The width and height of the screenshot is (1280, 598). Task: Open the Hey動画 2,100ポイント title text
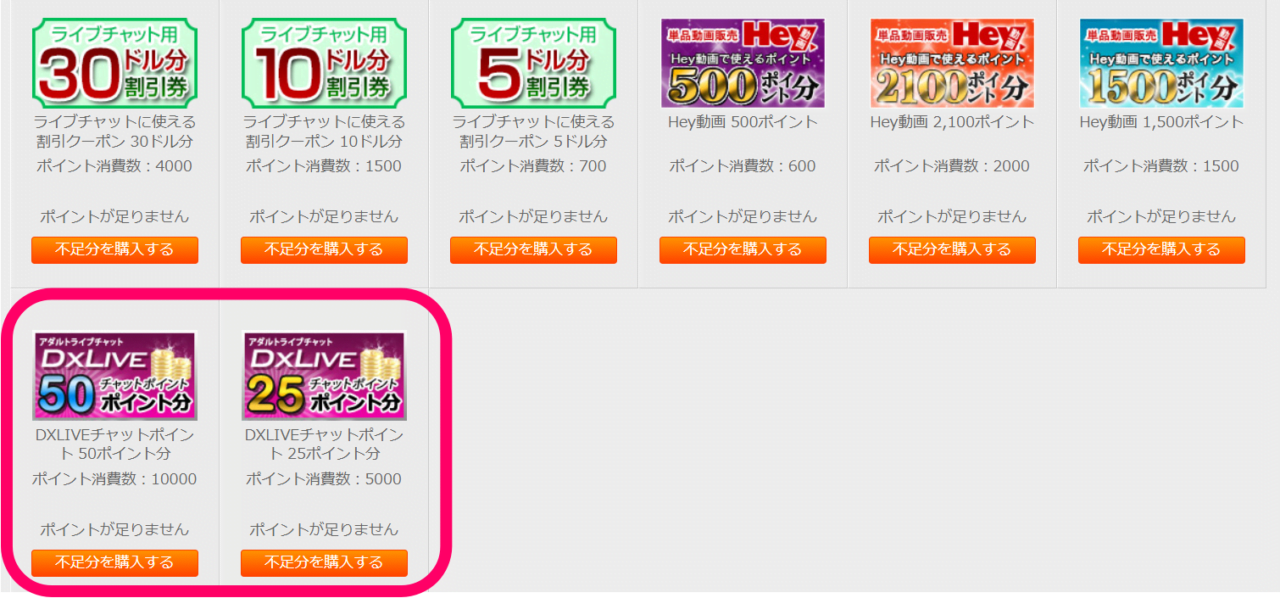(x=952, y=122)
